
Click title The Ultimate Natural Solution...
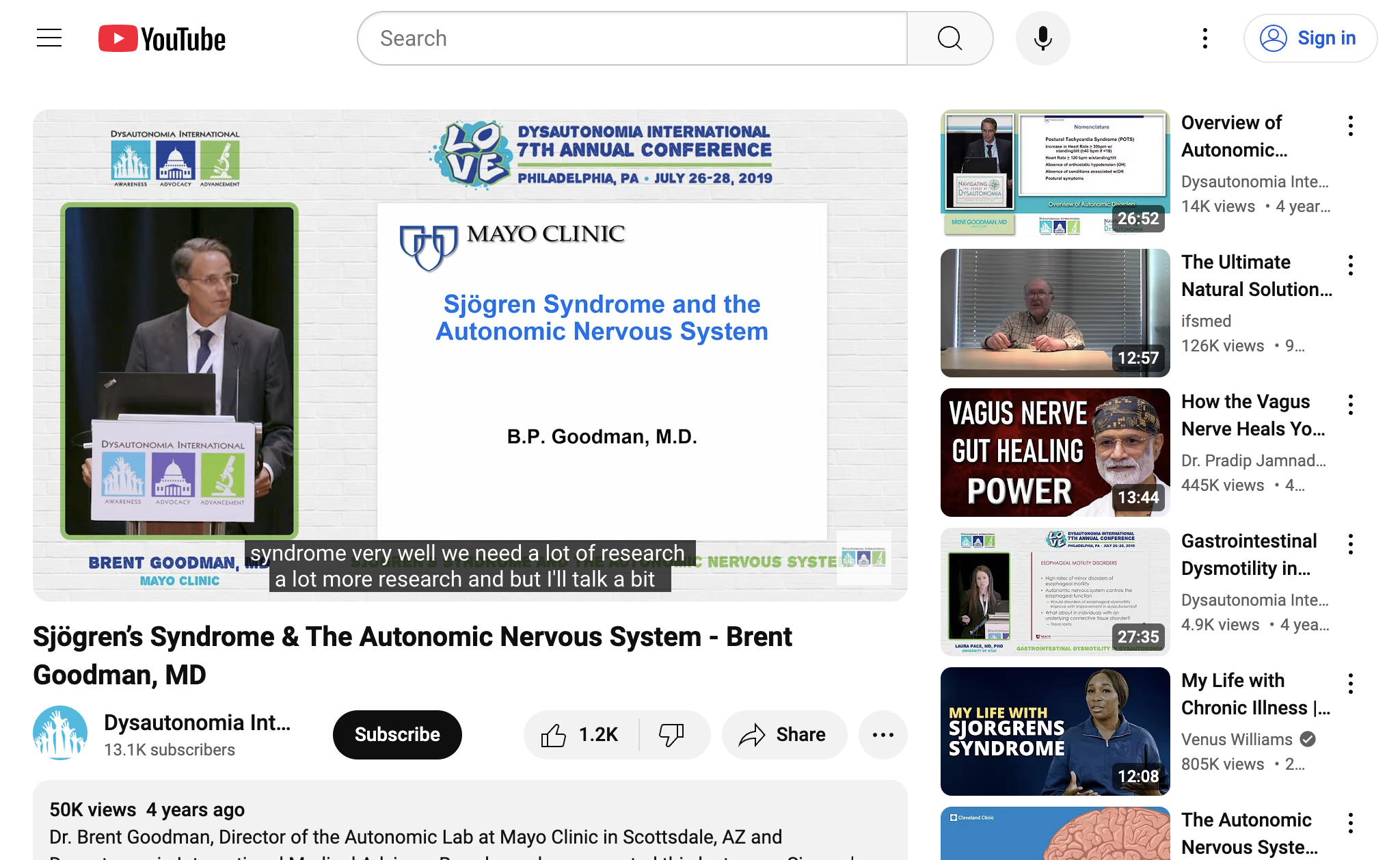click(x=1256, y=276)
